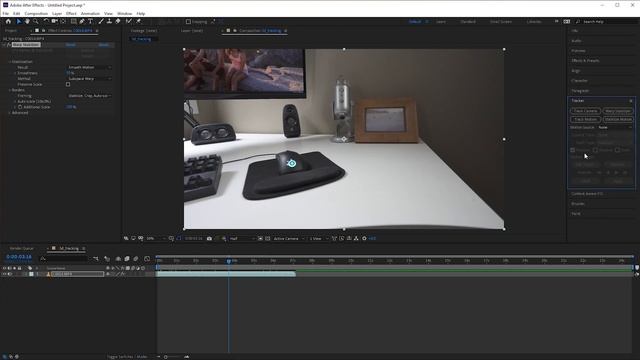Click Reset link on Warp Stabilizer effect
Image resolution: width=640 pixels, height=360 pixels.
[x=71, y=44]
